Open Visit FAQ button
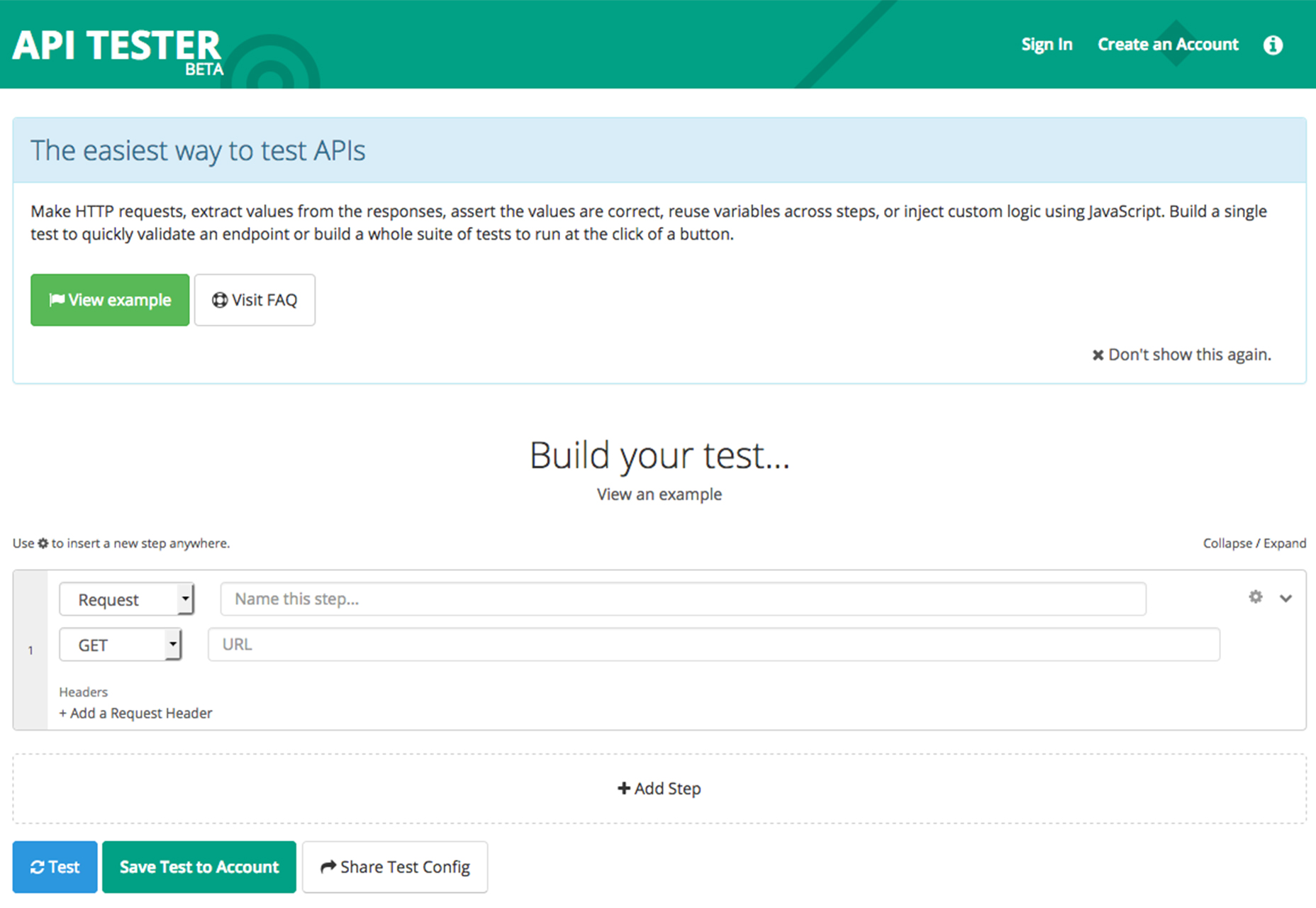Image resolution: width=1316 pixels, height=908 pixels. (255, 300)
